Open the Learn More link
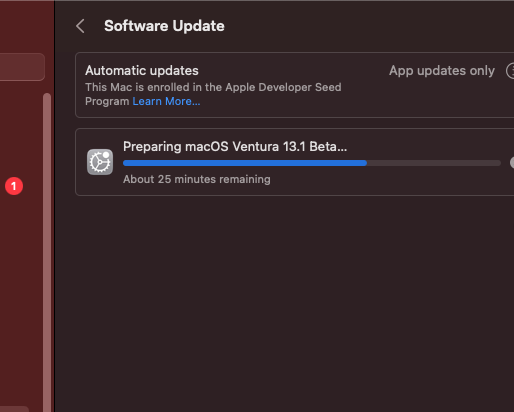514x412 pixels. click(166, 101)
